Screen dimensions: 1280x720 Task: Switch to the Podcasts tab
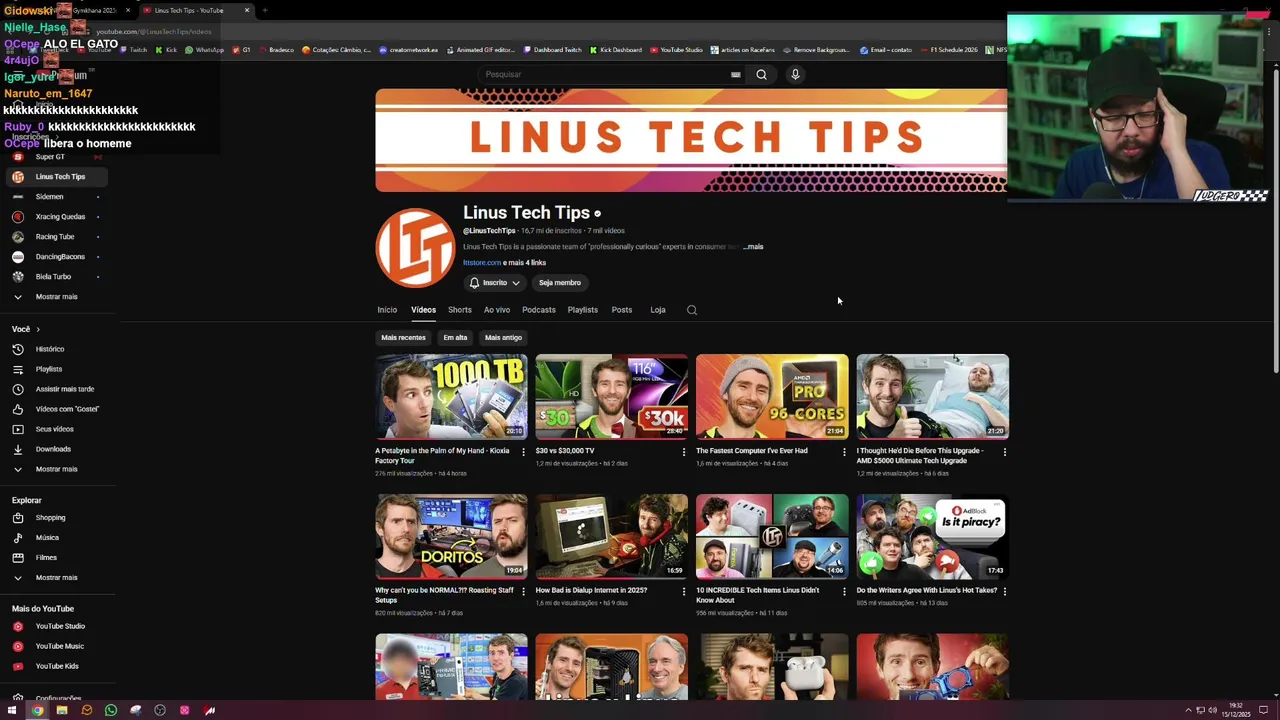click(539, 310)
